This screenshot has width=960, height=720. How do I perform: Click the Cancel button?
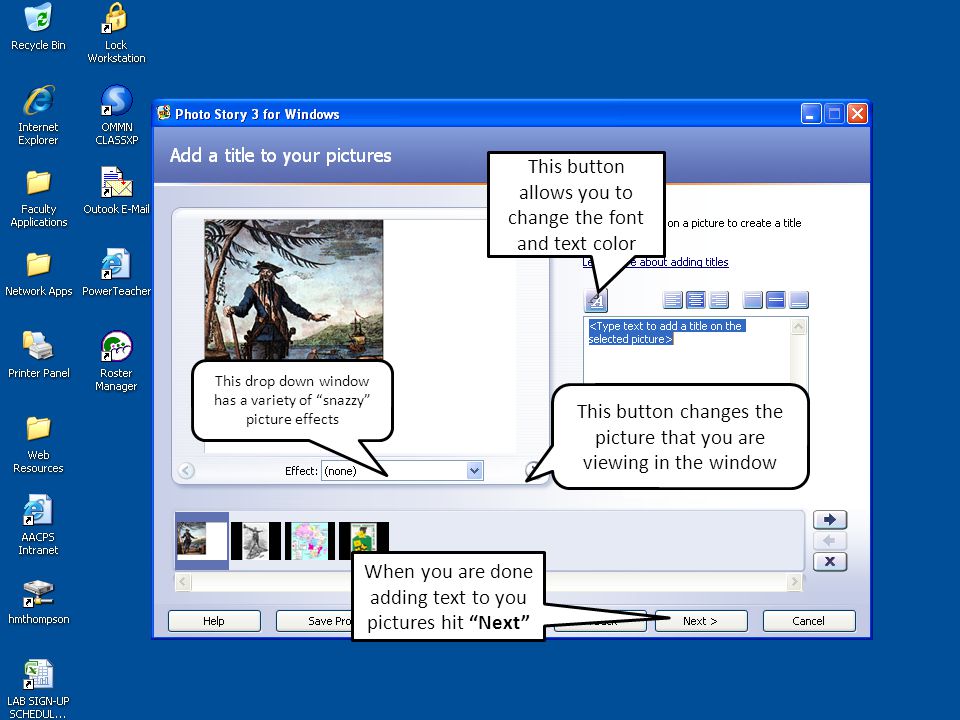click(x=809, y=621)
